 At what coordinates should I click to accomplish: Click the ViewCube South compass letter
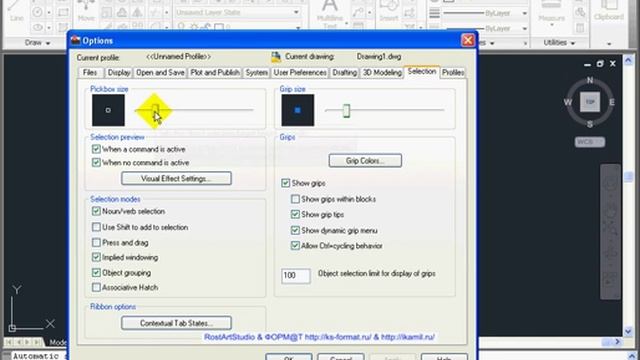click(x=590, y=124)
